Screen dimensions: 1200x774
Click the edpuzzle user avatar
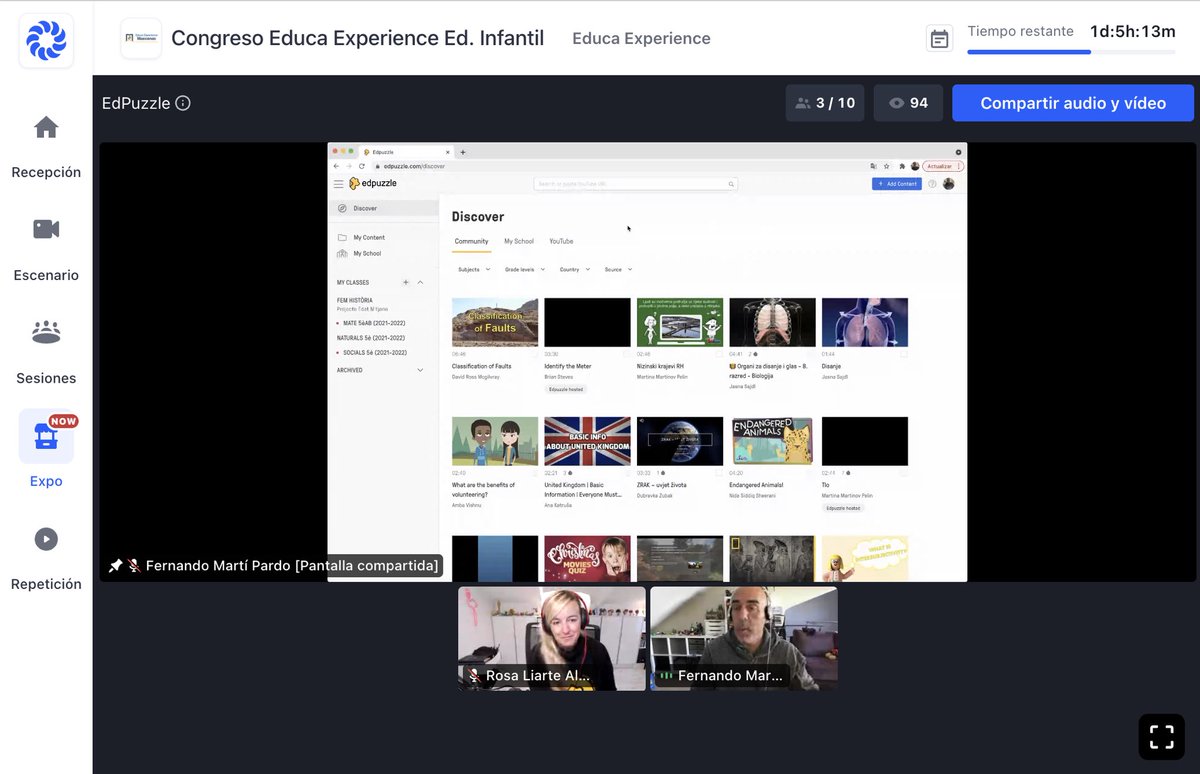click(x=949, y=184)
